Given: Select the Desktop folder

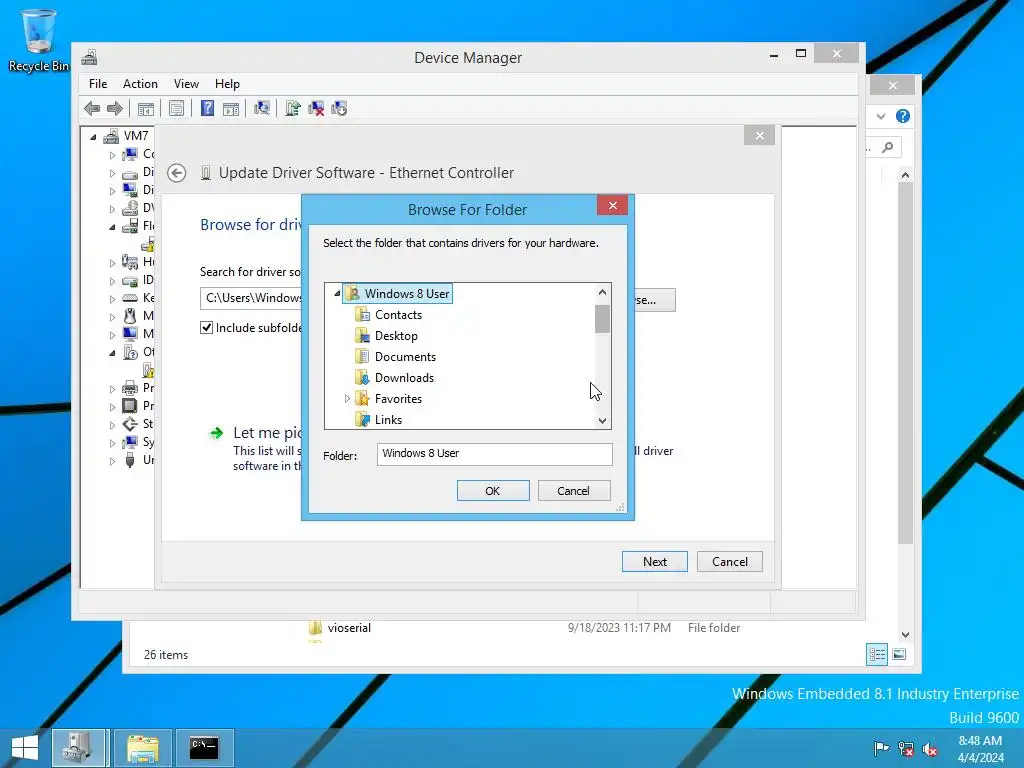Looking at the screenshot, I should coord(396,336).
